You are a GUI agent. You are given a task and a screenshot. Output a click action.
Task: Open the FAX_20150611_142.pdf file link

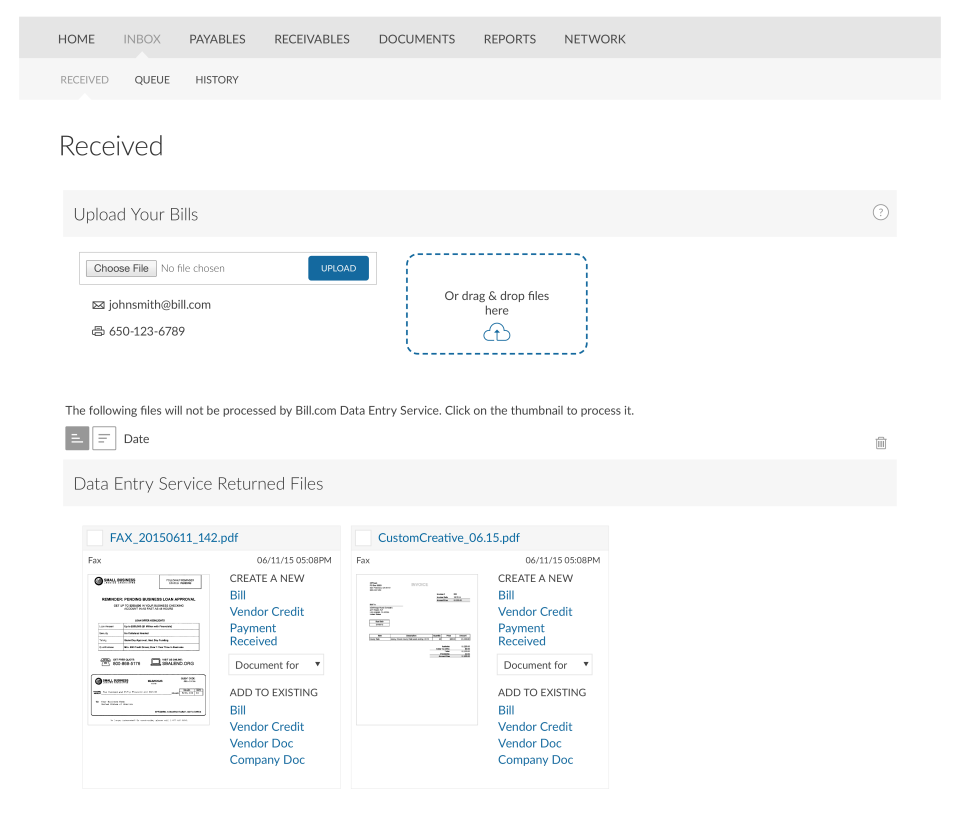pos(174,538)
